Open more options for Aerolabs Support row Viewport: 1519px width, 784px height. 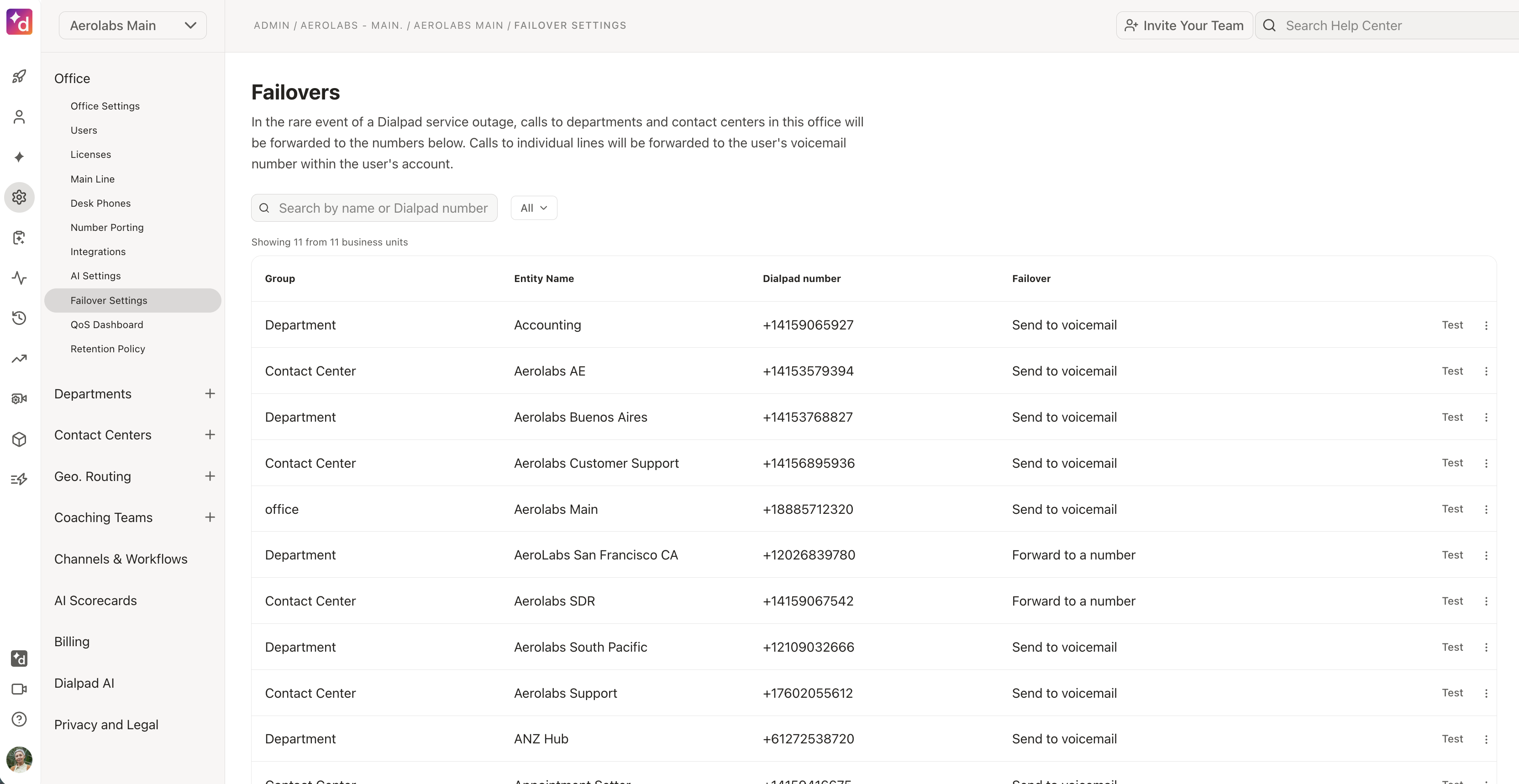point(1486,693)
